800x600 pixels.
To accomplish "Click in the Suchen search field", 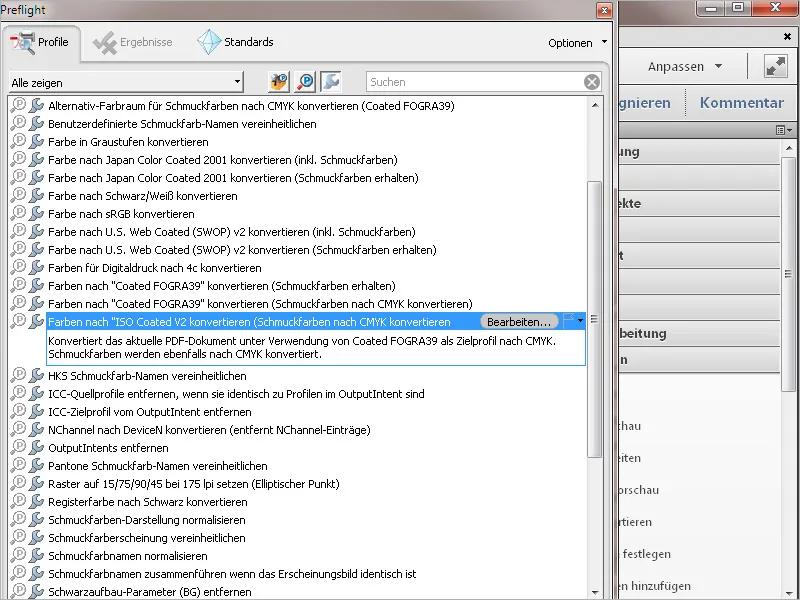I will point(476,82).
